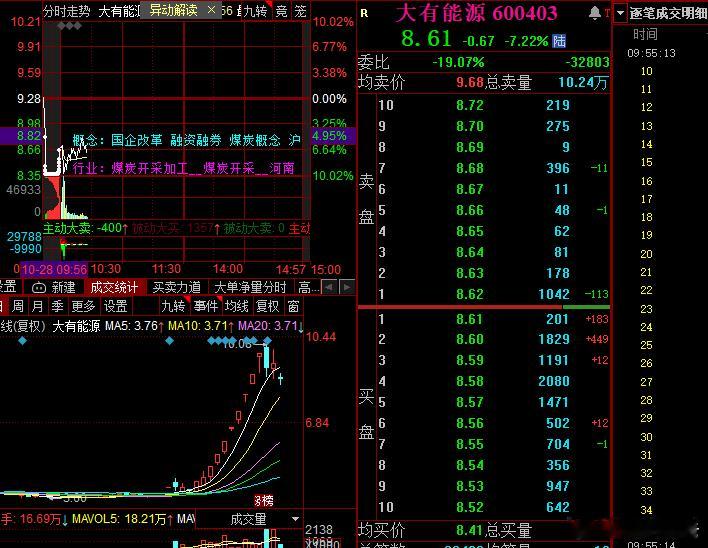Select the 月 monthly period button
The image size is (708, 548).
[37, 306]
